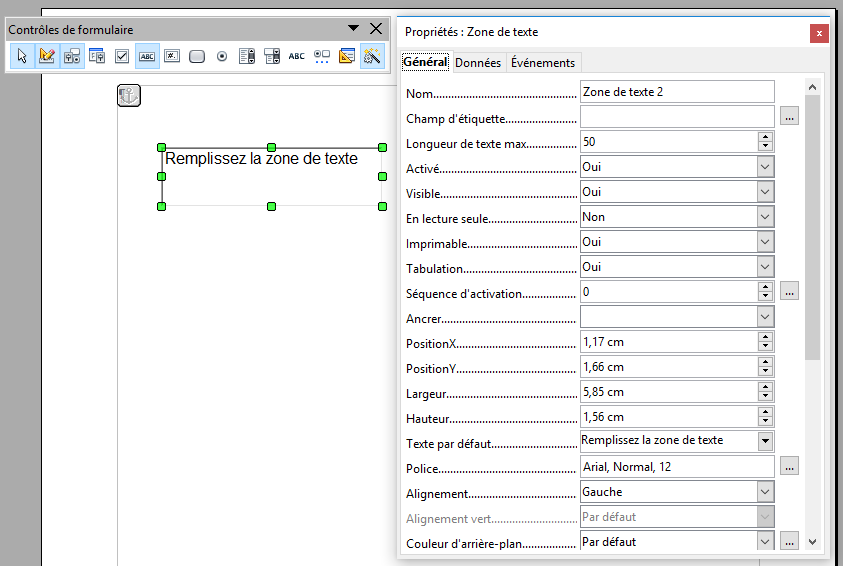The height and width of the screenshot is (566, 843).
Task: Expand the Couleur d'arrière-plan dropdown
Action: (x=765, y=541)
